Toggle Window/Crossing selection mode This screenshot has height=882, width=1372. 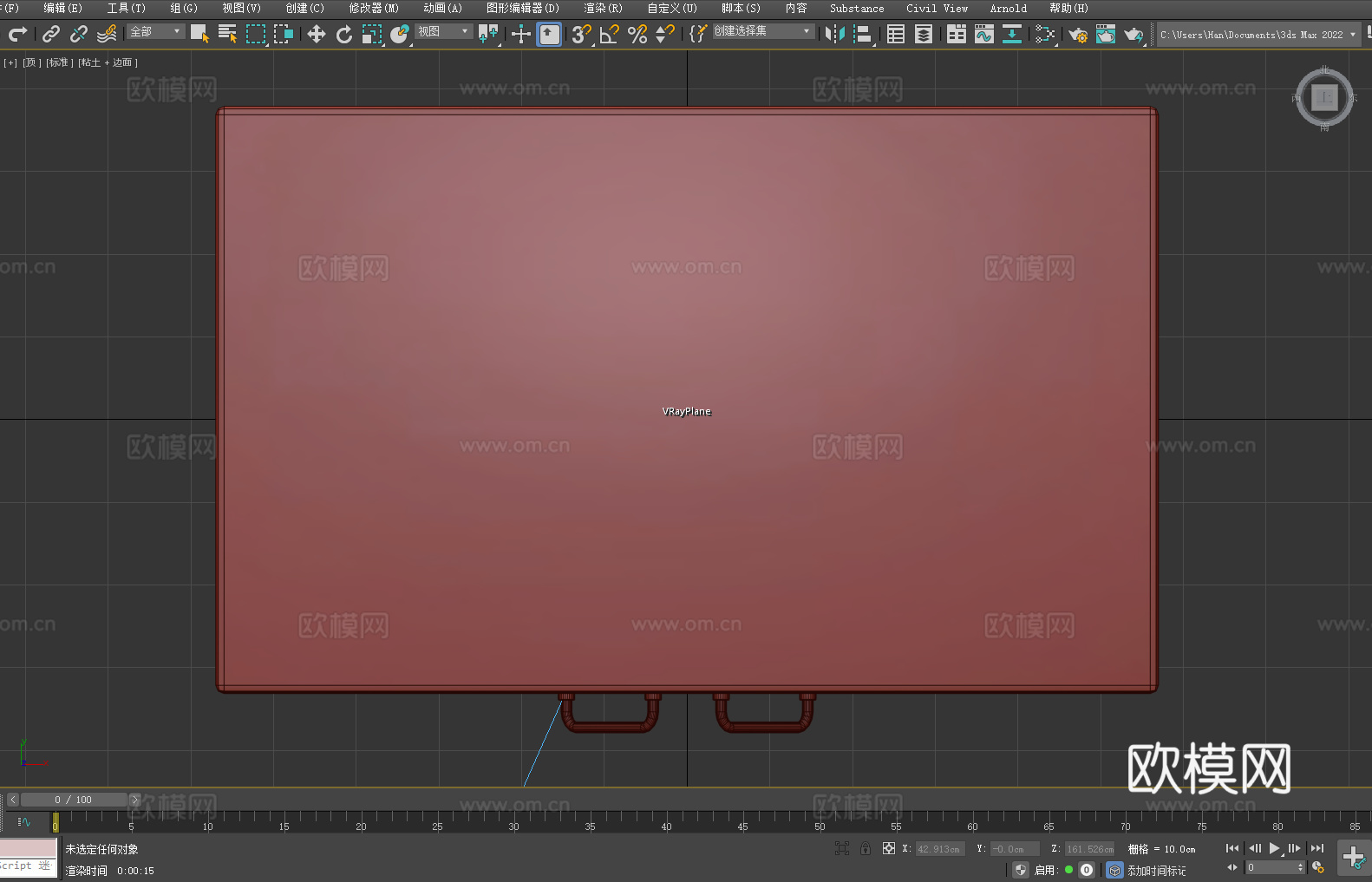[284, 34]
